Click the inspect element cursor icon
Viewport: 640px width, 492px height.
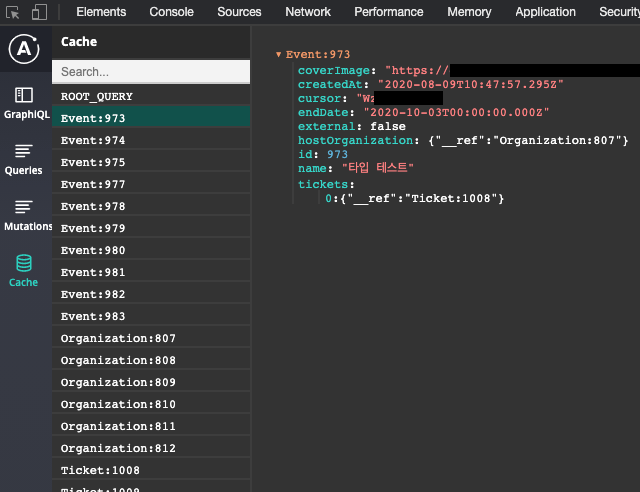pyautogui.click(x=13, y=12)
